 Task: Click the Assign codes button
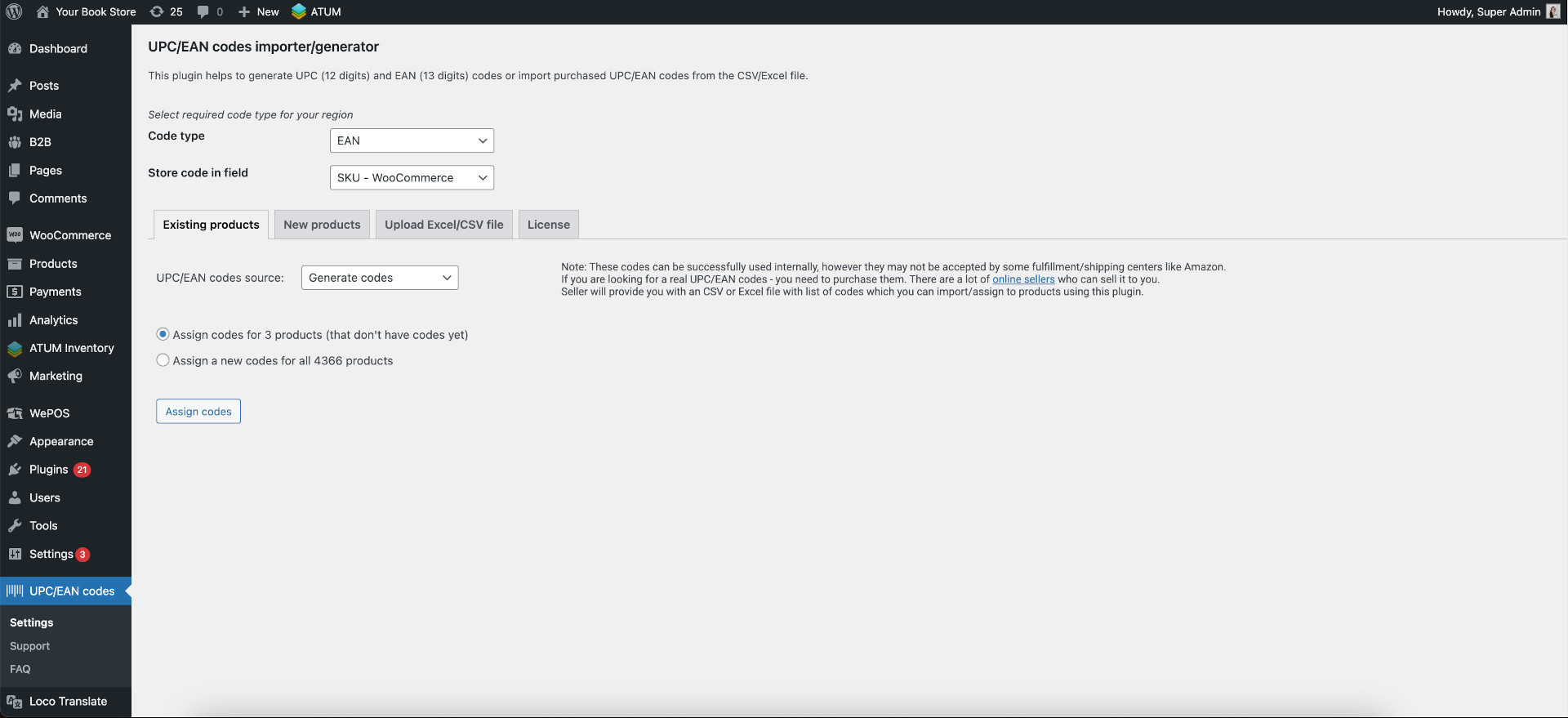(198, 411)
